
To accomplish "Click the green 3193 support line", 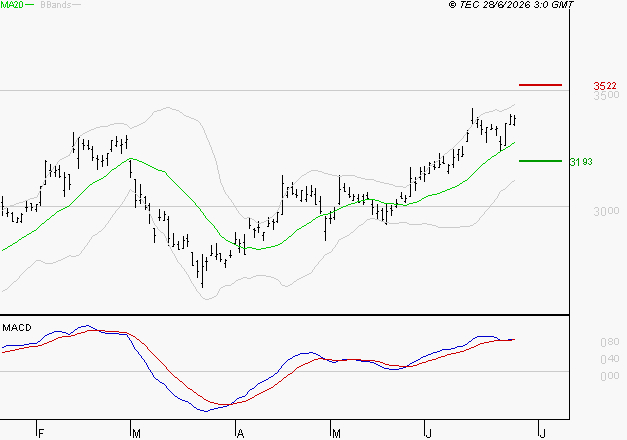I will coord(540,161).
